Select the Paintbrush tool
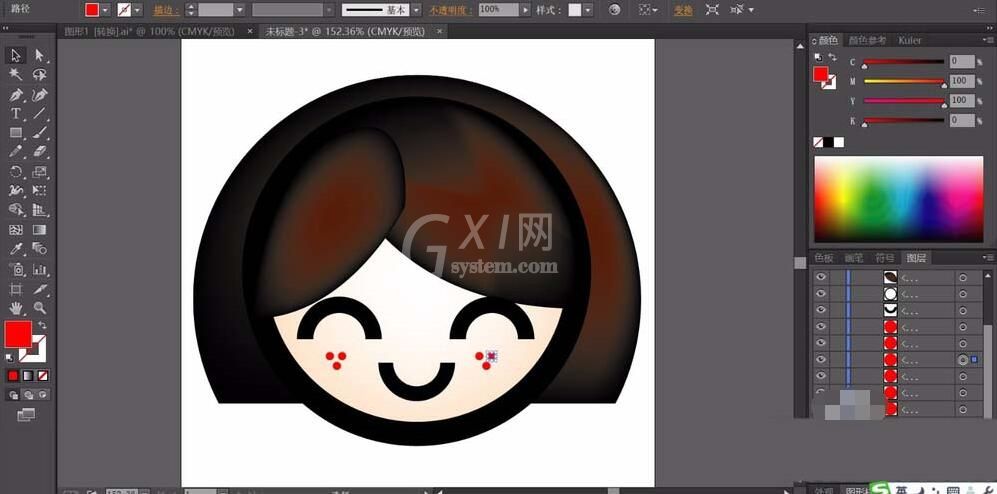This screenshot has height=494, width=997. click(39, 133)
